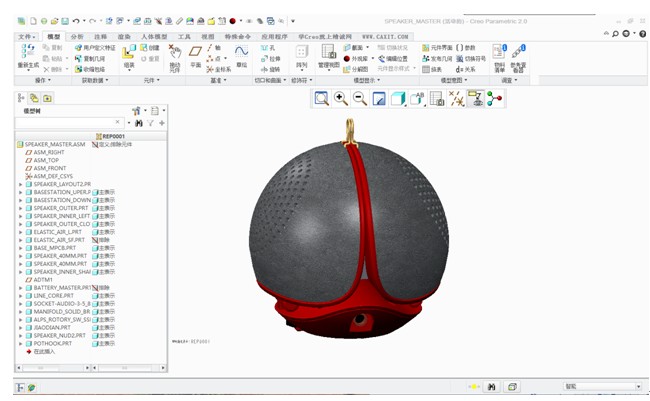Repaint the graphics window
The width and height of the screenshot is (650, 401).
379,99
